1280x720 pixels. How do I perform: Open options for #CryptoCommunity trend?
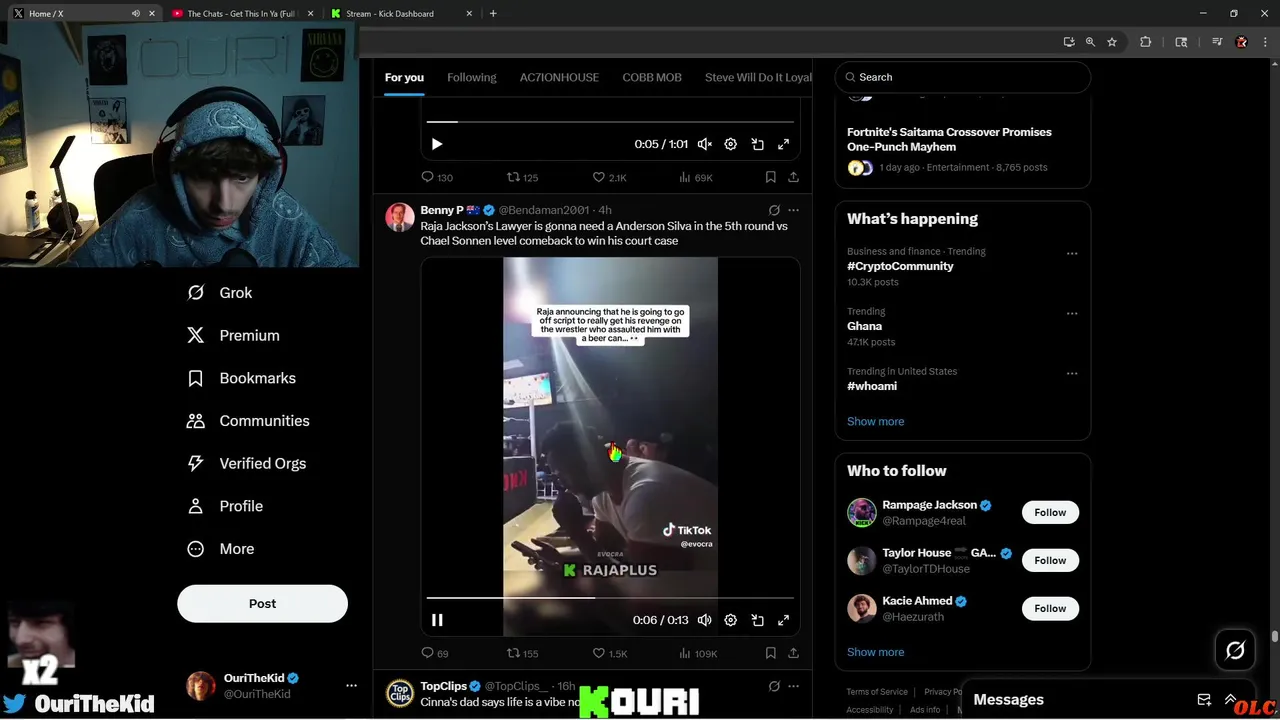pyautogui.click(x=1072, y=254)
